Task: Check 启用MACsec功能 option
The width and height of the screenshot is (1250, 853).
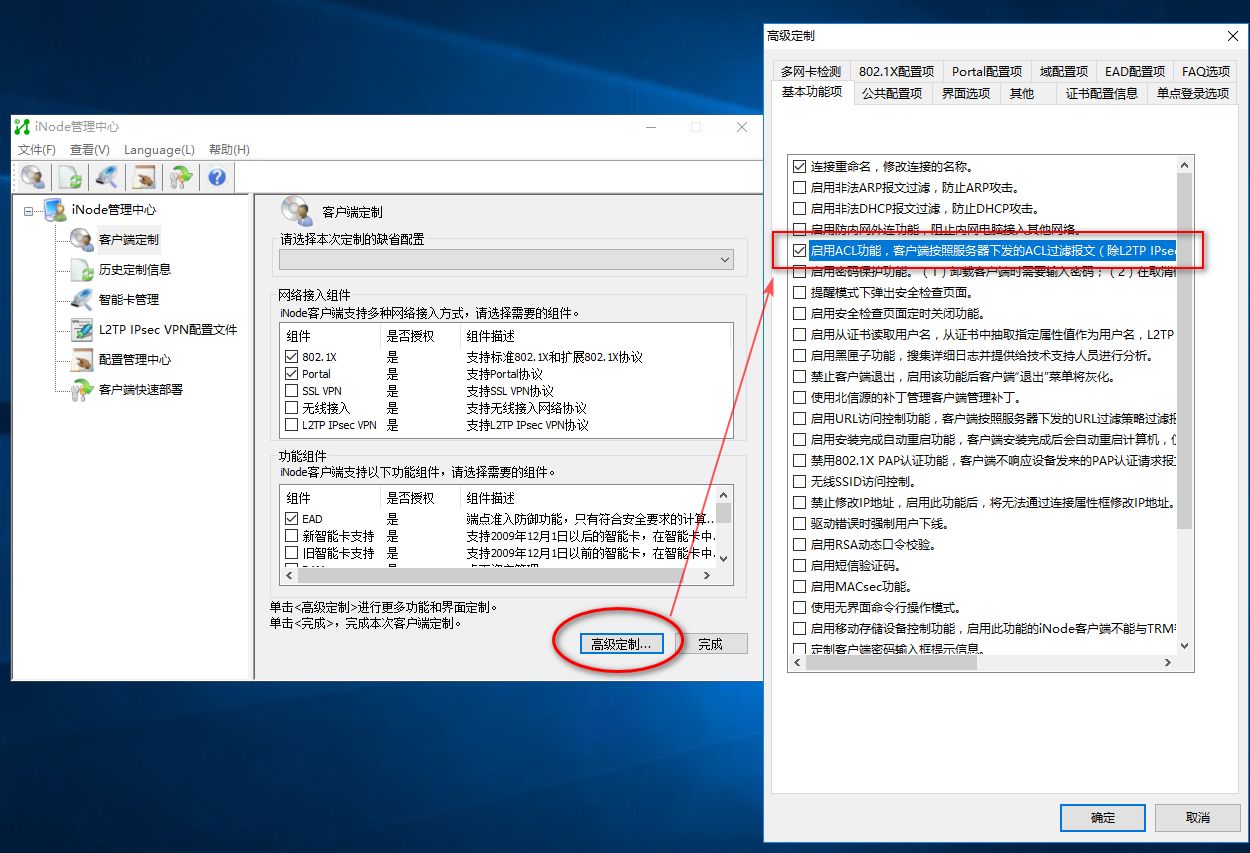Action: click(799, 586)
